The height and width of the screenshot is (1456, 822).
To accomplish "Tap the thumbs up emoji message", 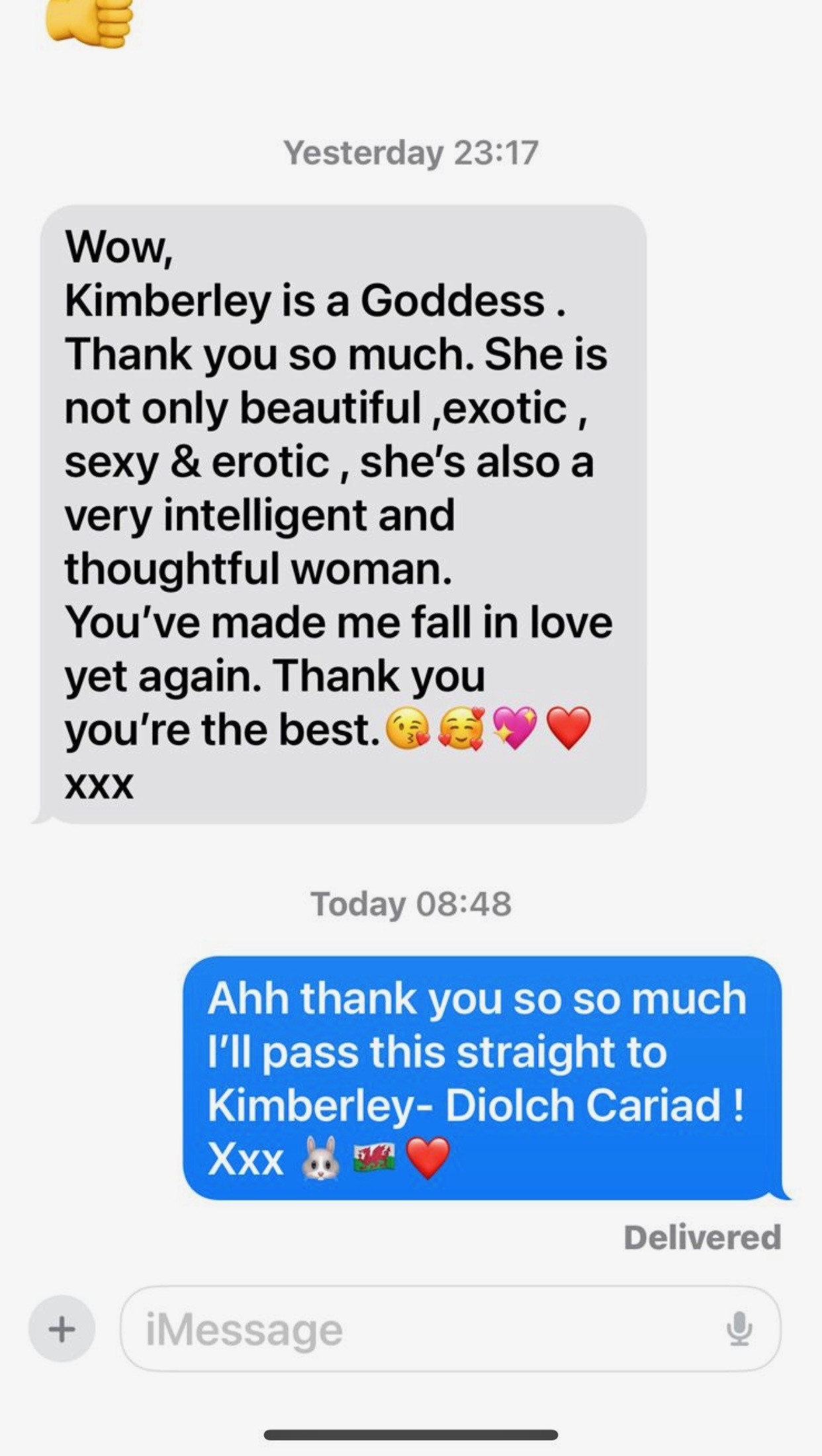I will (x=89, y=22).
